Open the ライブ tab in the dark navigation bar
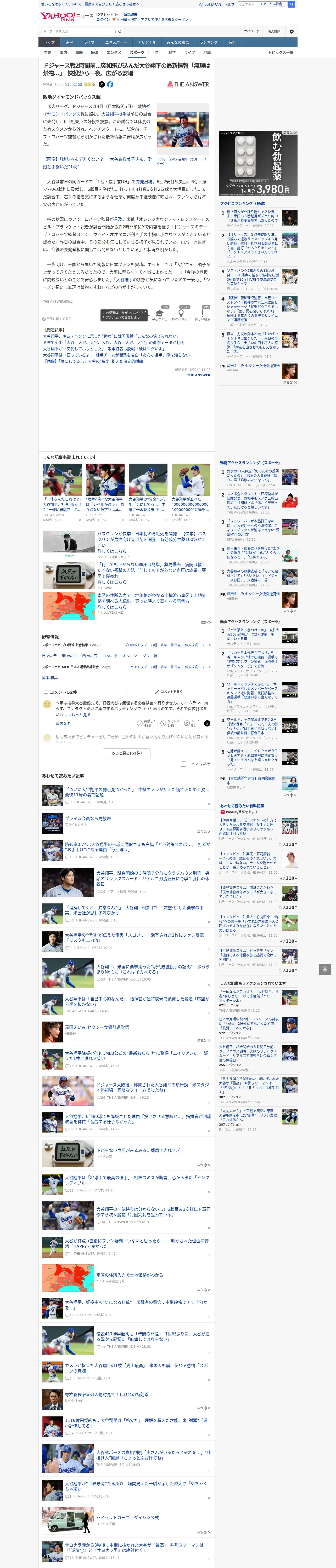The height and width of the screenshot is (1568, 336). tap(89, 43)
